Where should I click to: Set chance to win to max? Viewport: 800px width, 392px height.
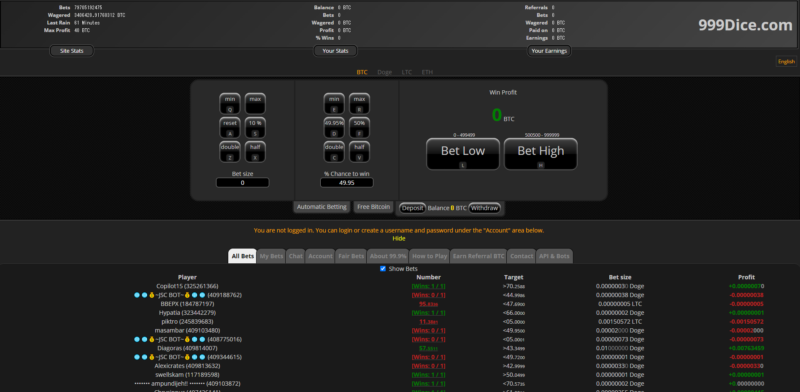[x=359, y=104]
